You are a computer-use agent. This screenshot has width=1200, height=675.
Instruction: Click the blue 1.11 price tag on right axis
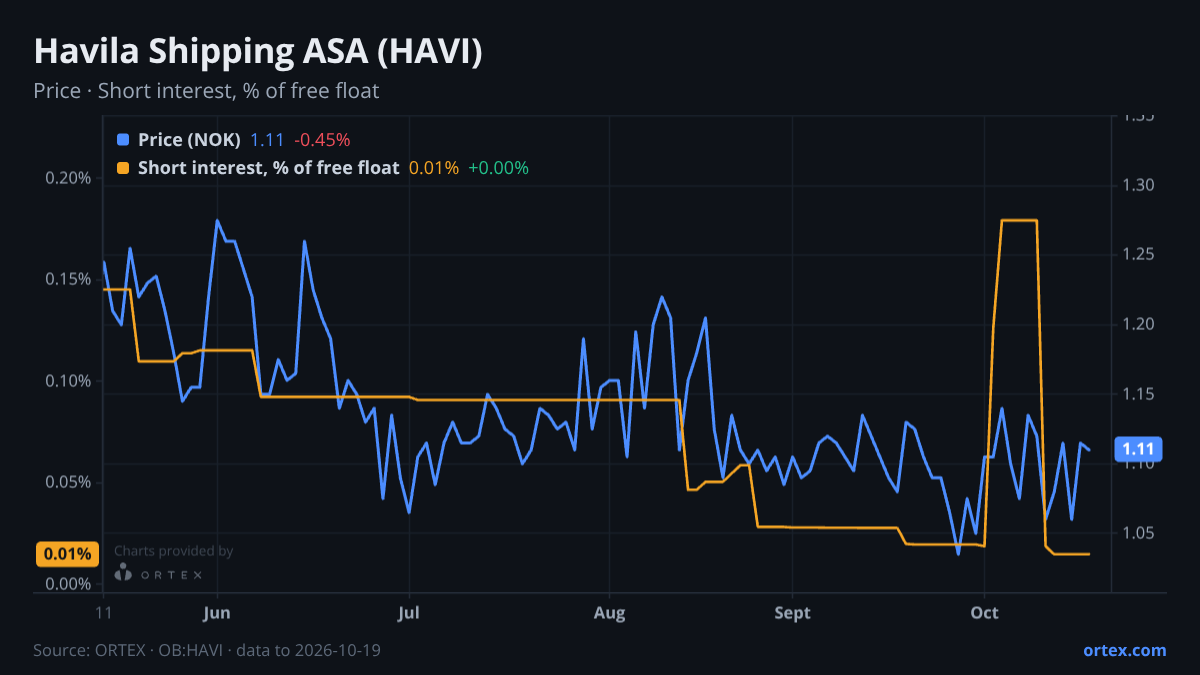coord(1137,450)
